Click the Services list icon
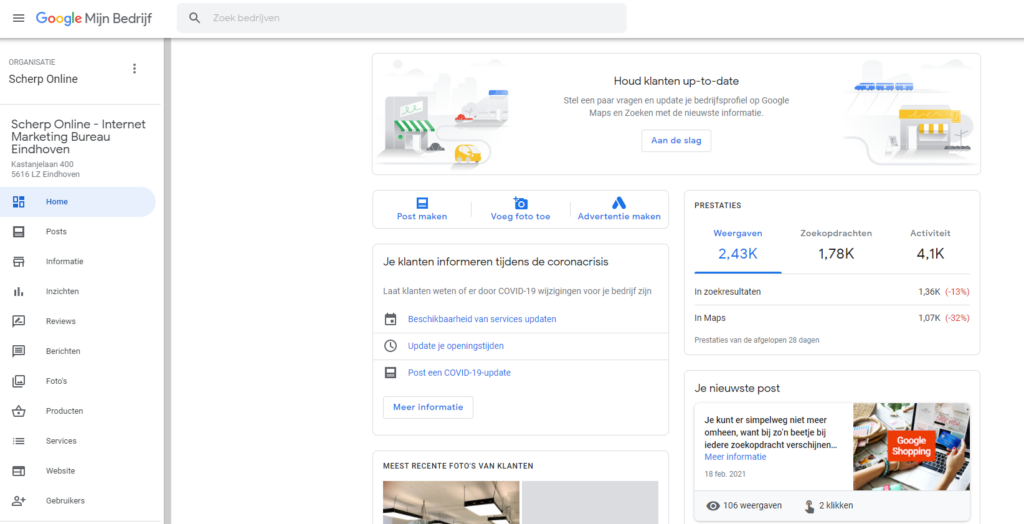The height and width of the screenshot is (524, 1024). tap(18, 441)
